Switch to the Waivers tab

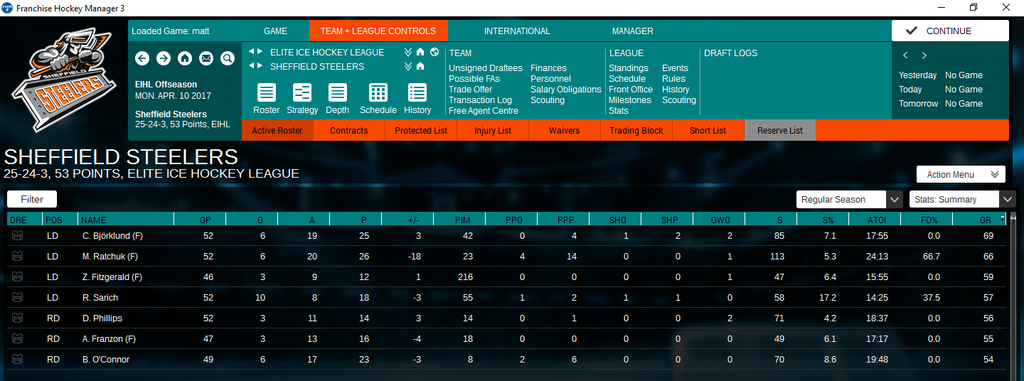564,131
